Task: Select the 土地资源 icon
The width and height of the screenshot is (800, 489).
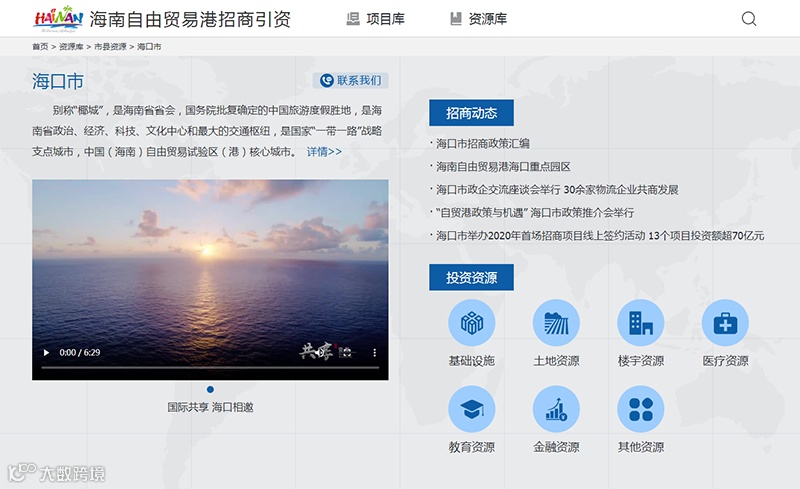Action: (556, 323)
